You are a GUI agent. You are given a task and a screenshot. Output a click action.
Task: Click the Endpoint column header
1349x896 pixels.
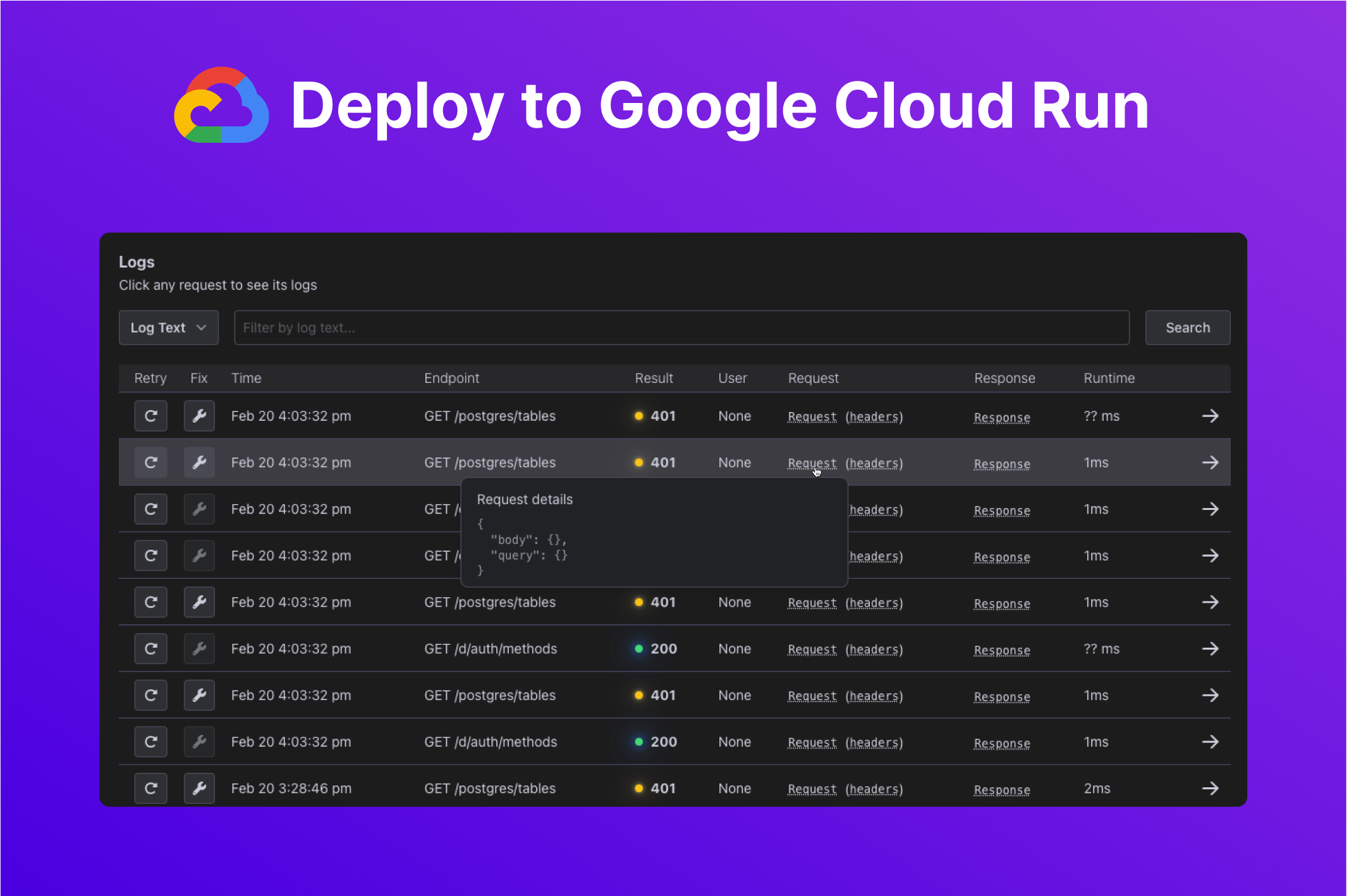(x=451, y=378)
